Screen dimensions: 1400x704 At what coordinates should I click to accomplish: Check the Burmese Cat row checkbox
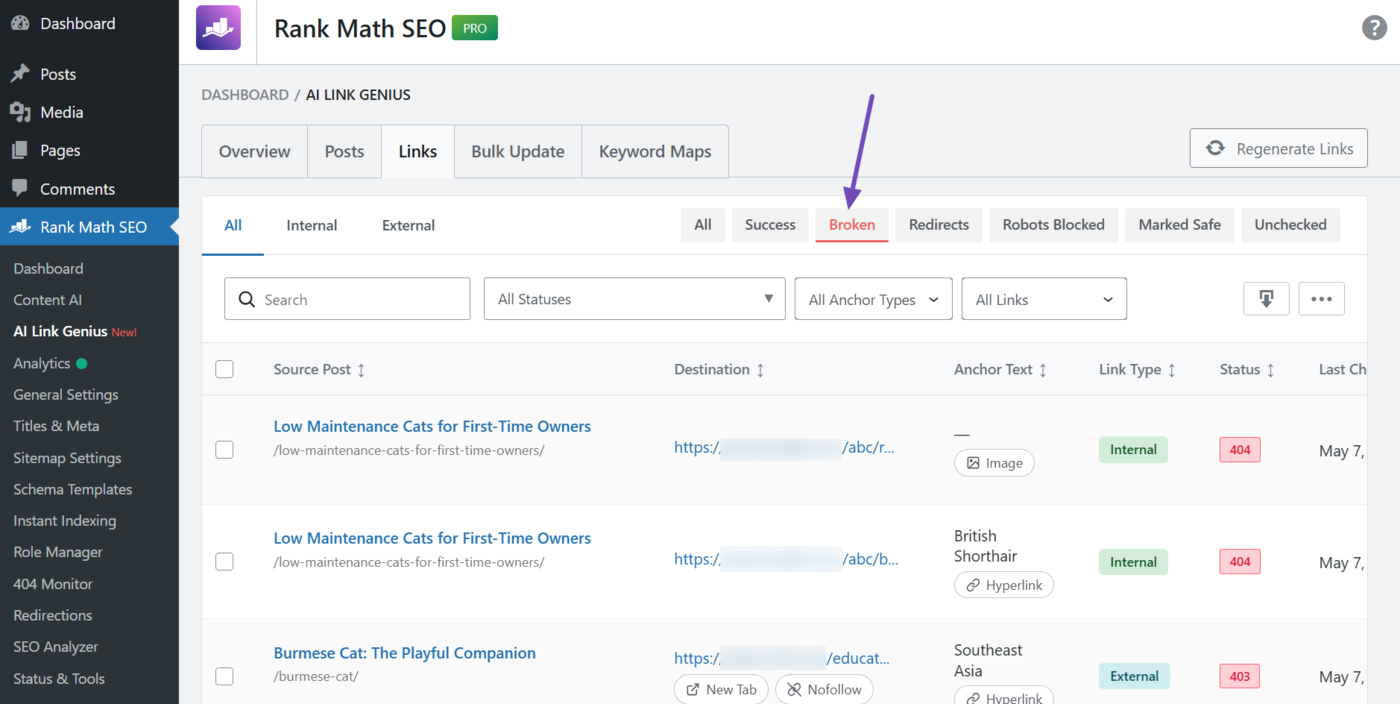point(224,676)
